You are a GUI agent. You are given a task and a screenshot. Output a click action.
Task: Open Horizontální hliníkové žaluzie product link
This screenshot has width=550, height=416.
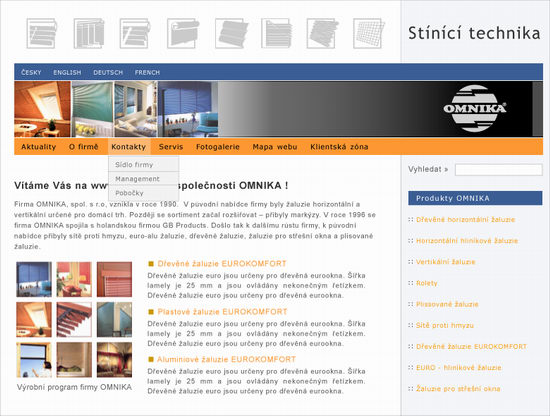point(467,241)
